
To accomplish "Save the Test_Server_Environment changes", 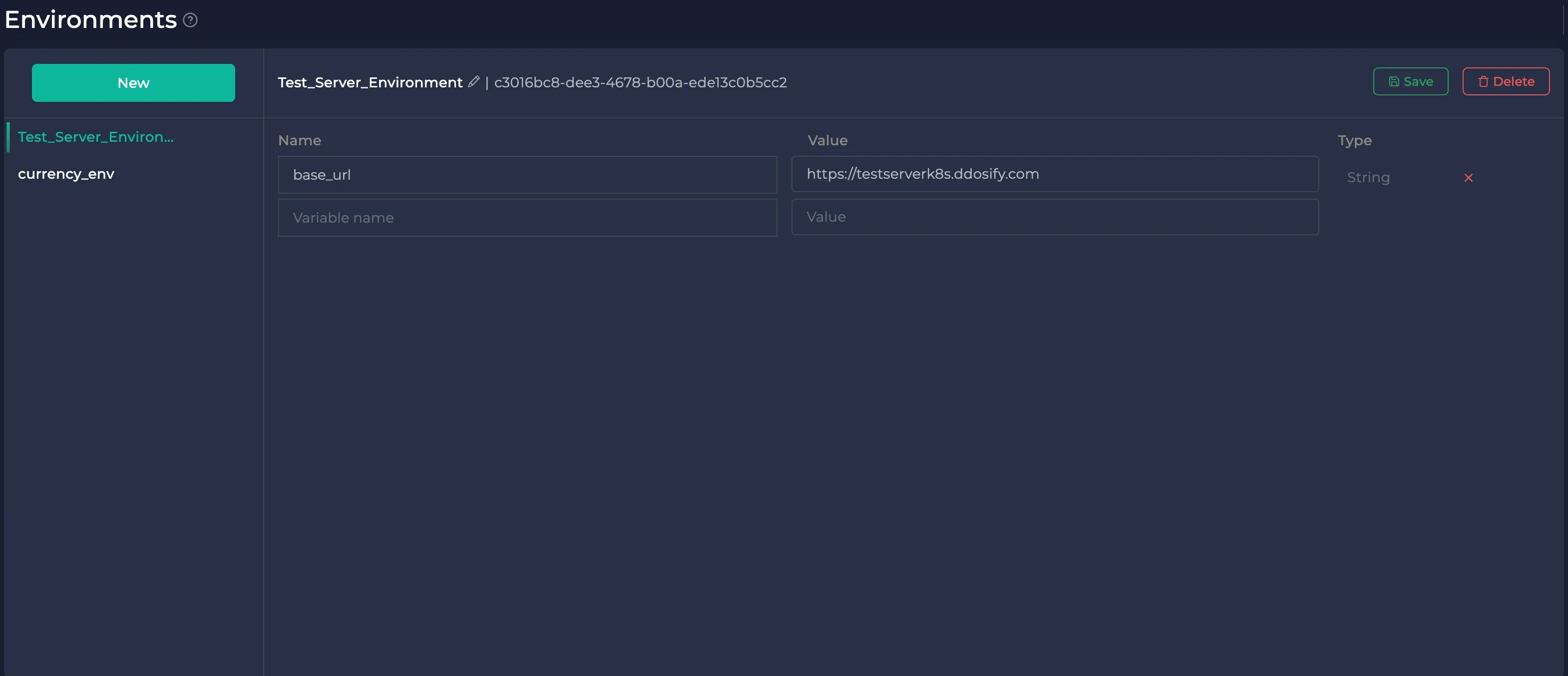I will pyautogui.click(x=1410, y=81).
